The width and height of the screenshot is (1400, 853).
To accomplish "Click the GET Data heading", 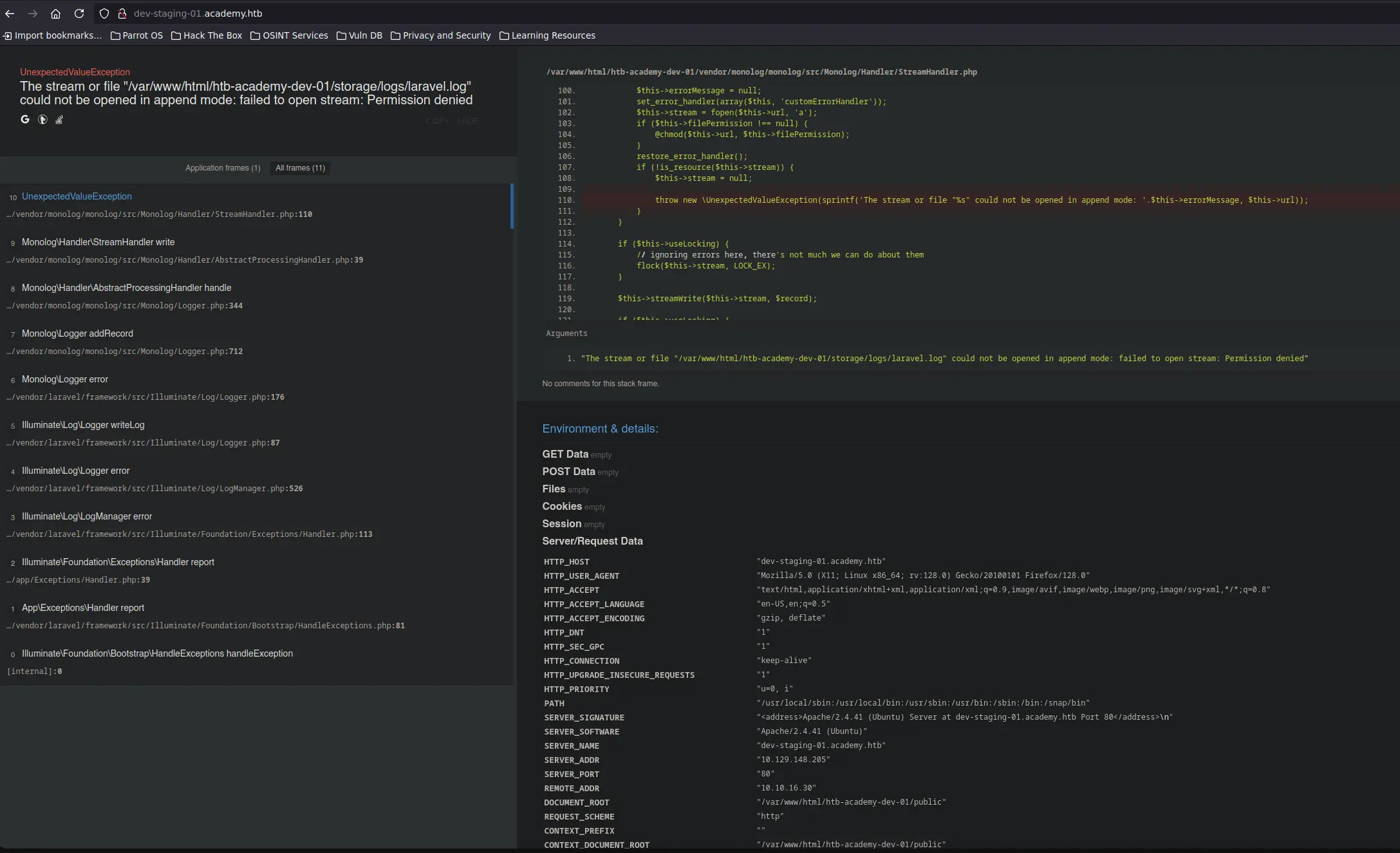I will pyautogui.click(x=565, y=455).
